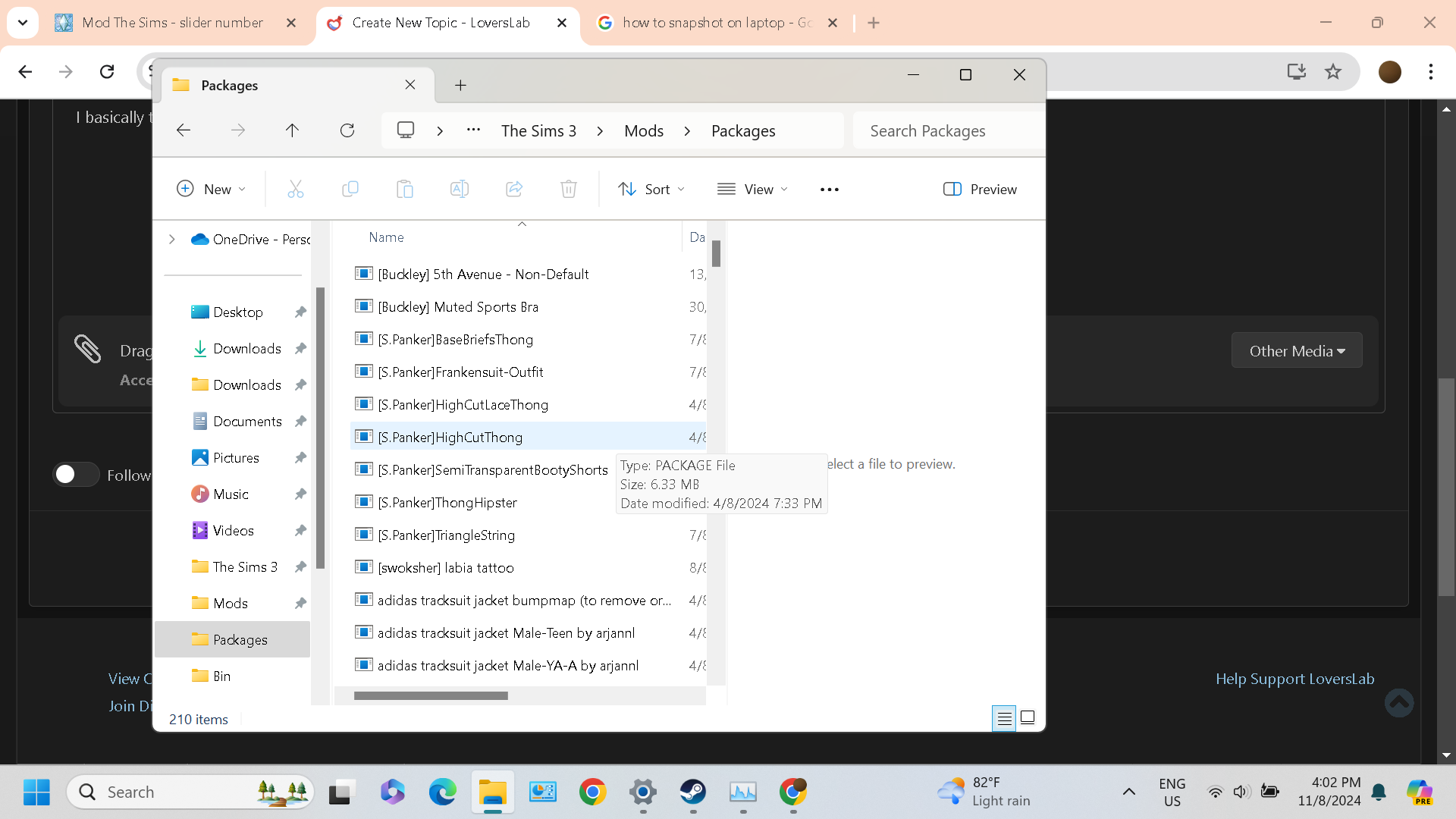This screenshot has height=819, width=1456.
Task: Click the Paste clipboard icon in Explorer toolbar
Action: click(405, 189)
